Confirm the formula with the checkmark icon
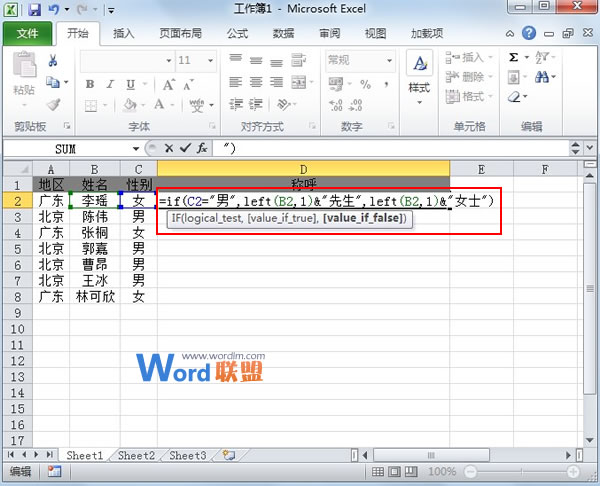This screenshot has height=486, width=600. pos(184,148)
